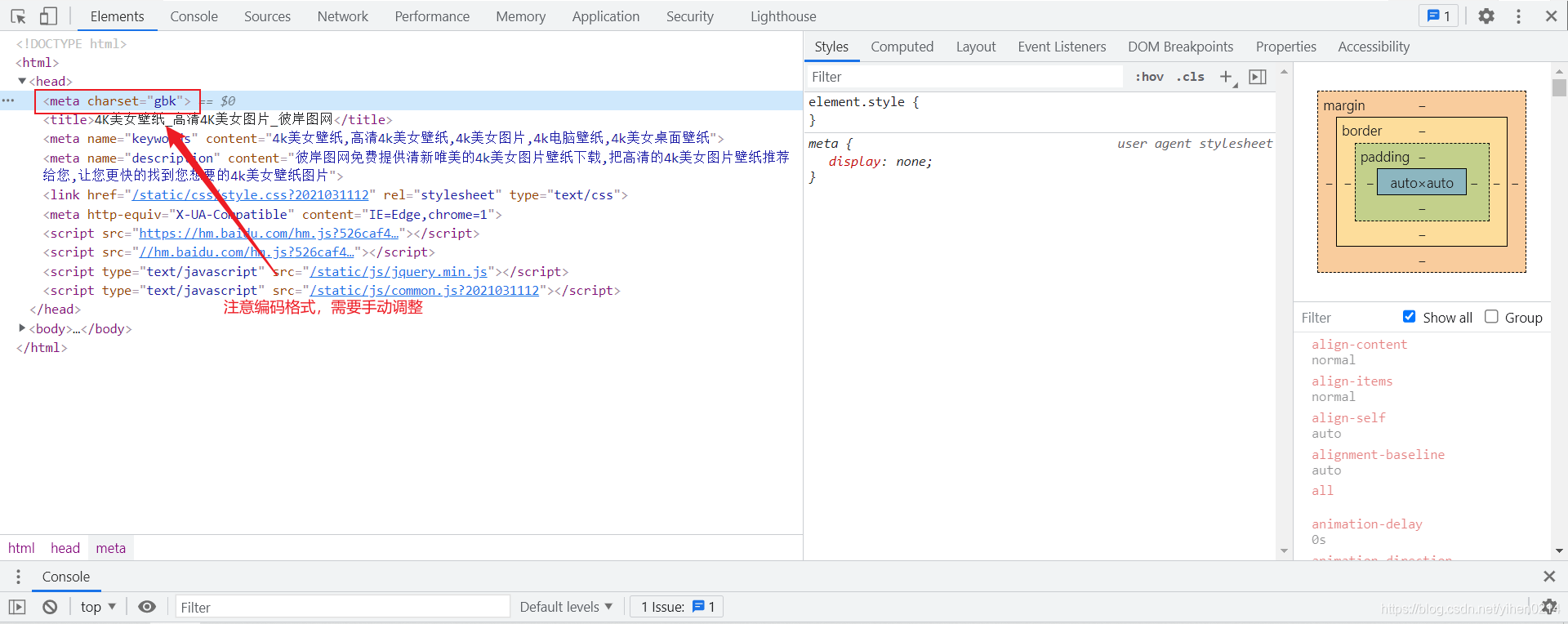This screenshot has height=624, width=1568.
Task: Switch to the Console tab in top bar
Action: tap(194, 16)
